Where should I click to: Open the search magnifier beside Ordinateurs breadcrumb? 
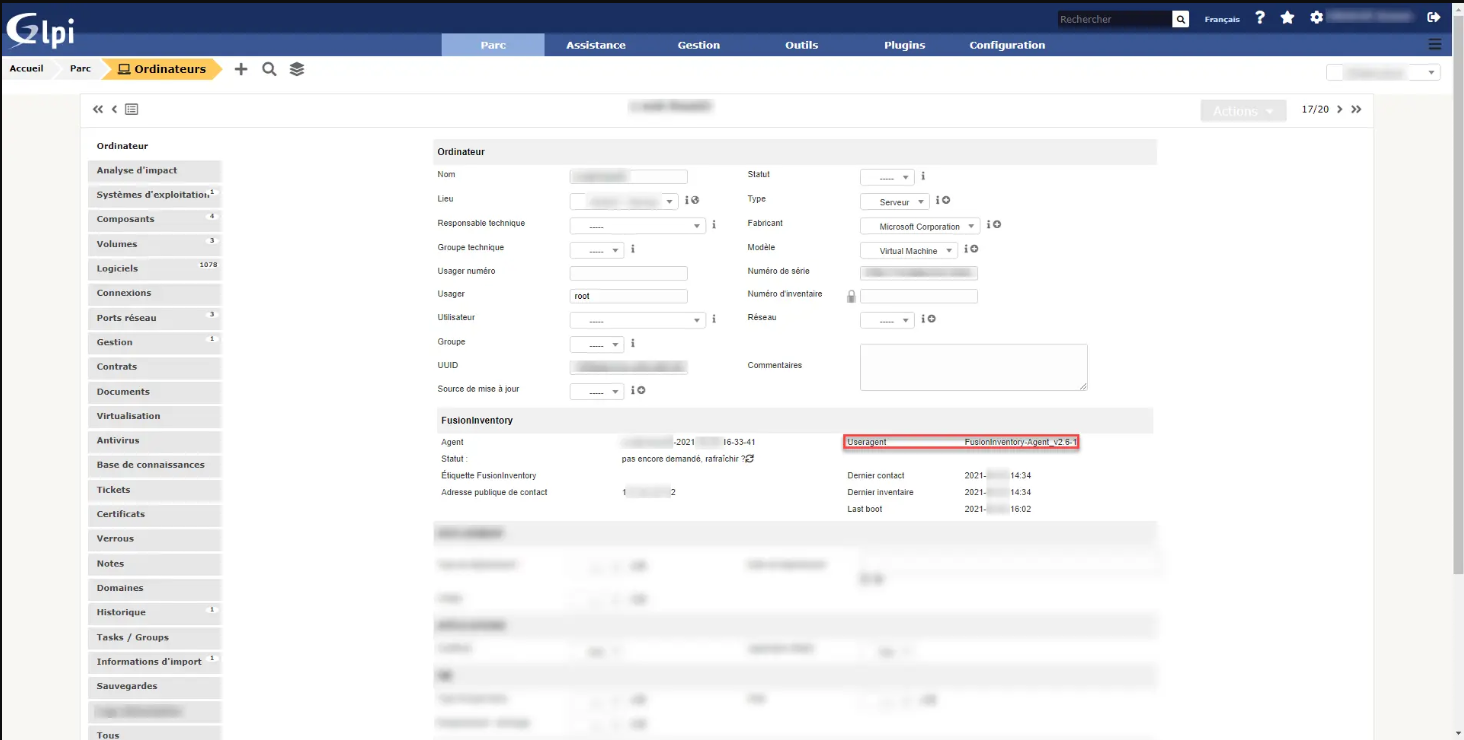point(269,69)
